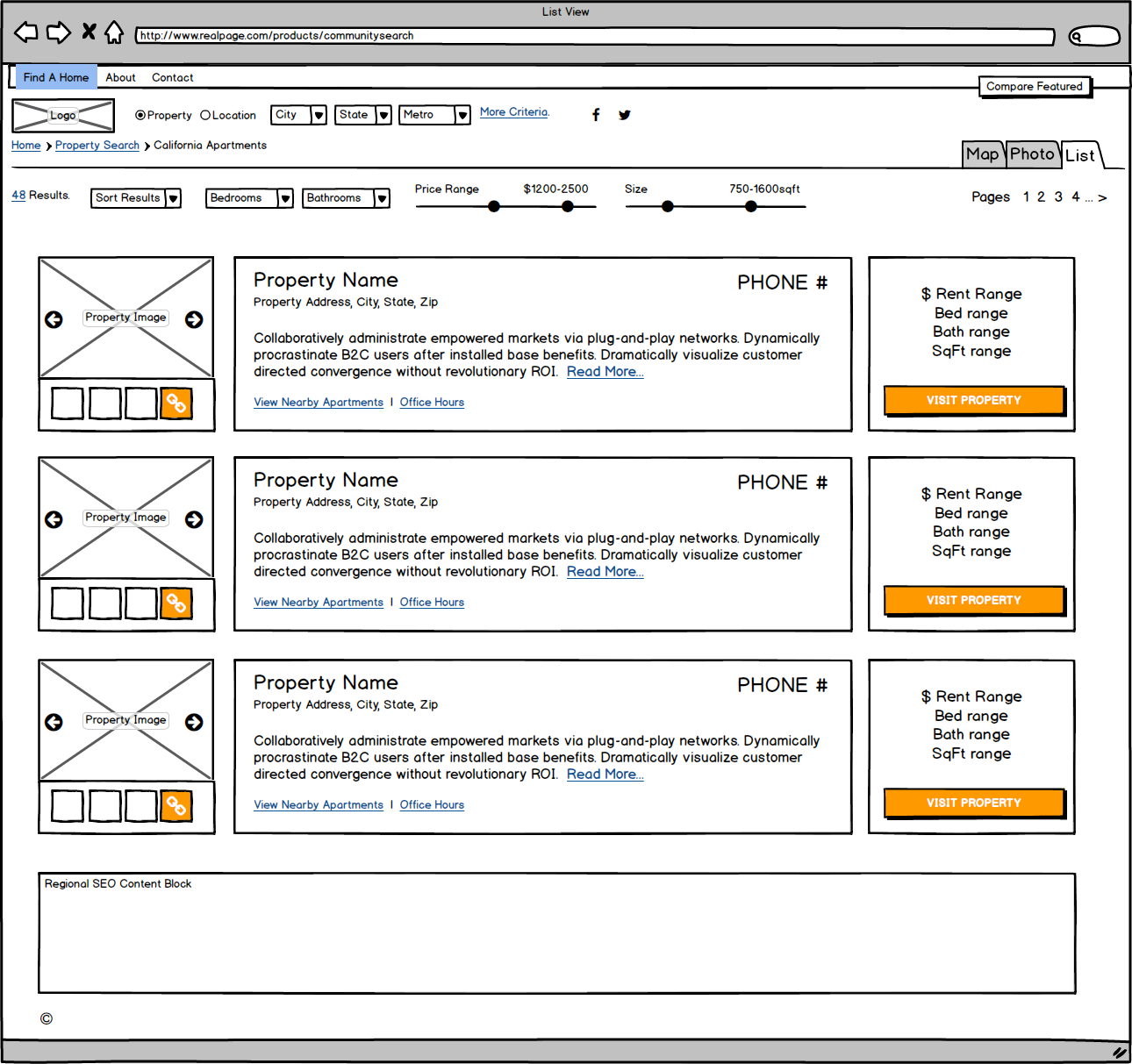Click the browser URL address field
Screen dimensions: 1132x1064
595,36
